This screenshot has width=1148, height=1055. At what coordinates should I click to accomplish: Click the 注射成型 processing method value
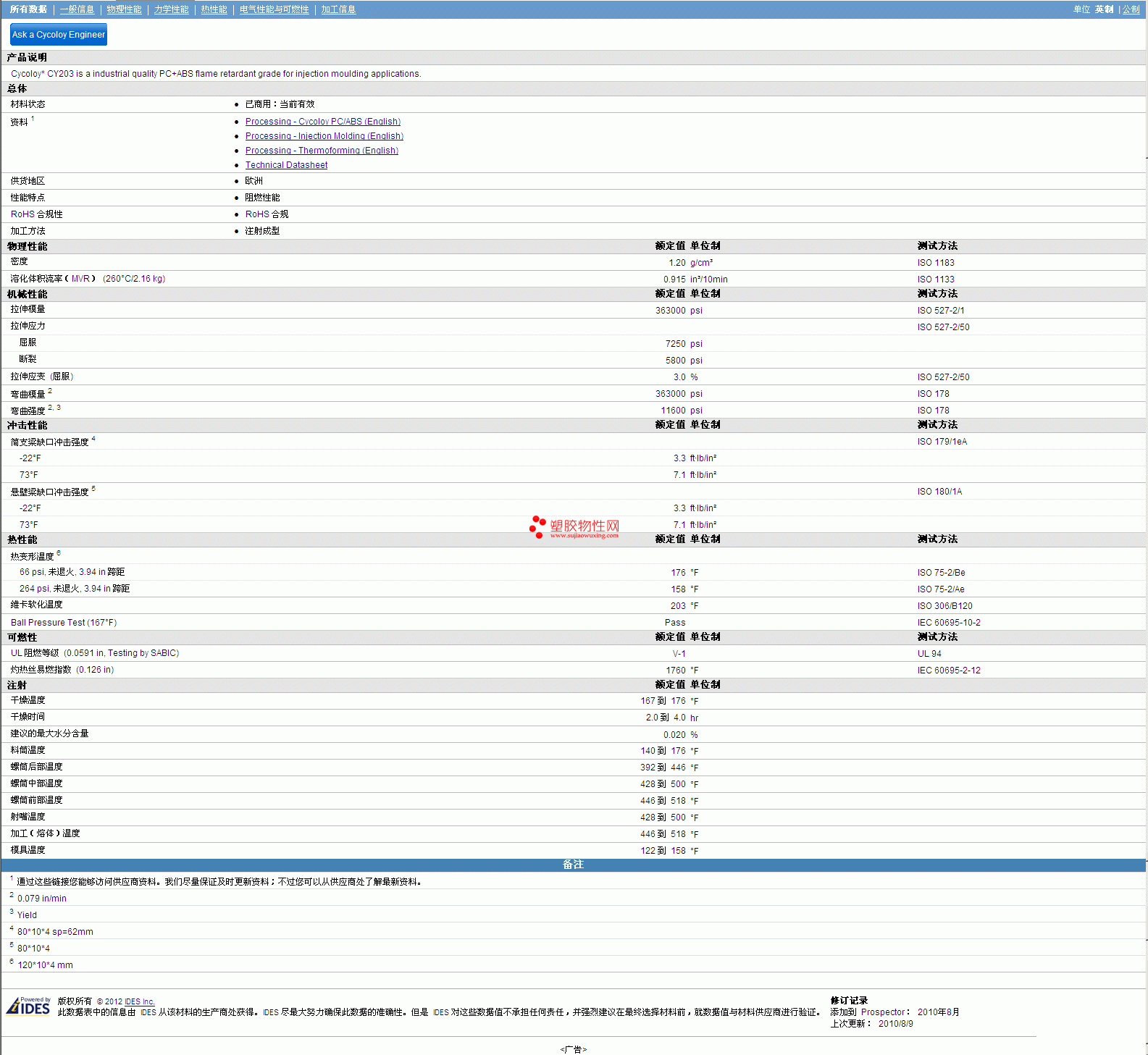[262, 231]
